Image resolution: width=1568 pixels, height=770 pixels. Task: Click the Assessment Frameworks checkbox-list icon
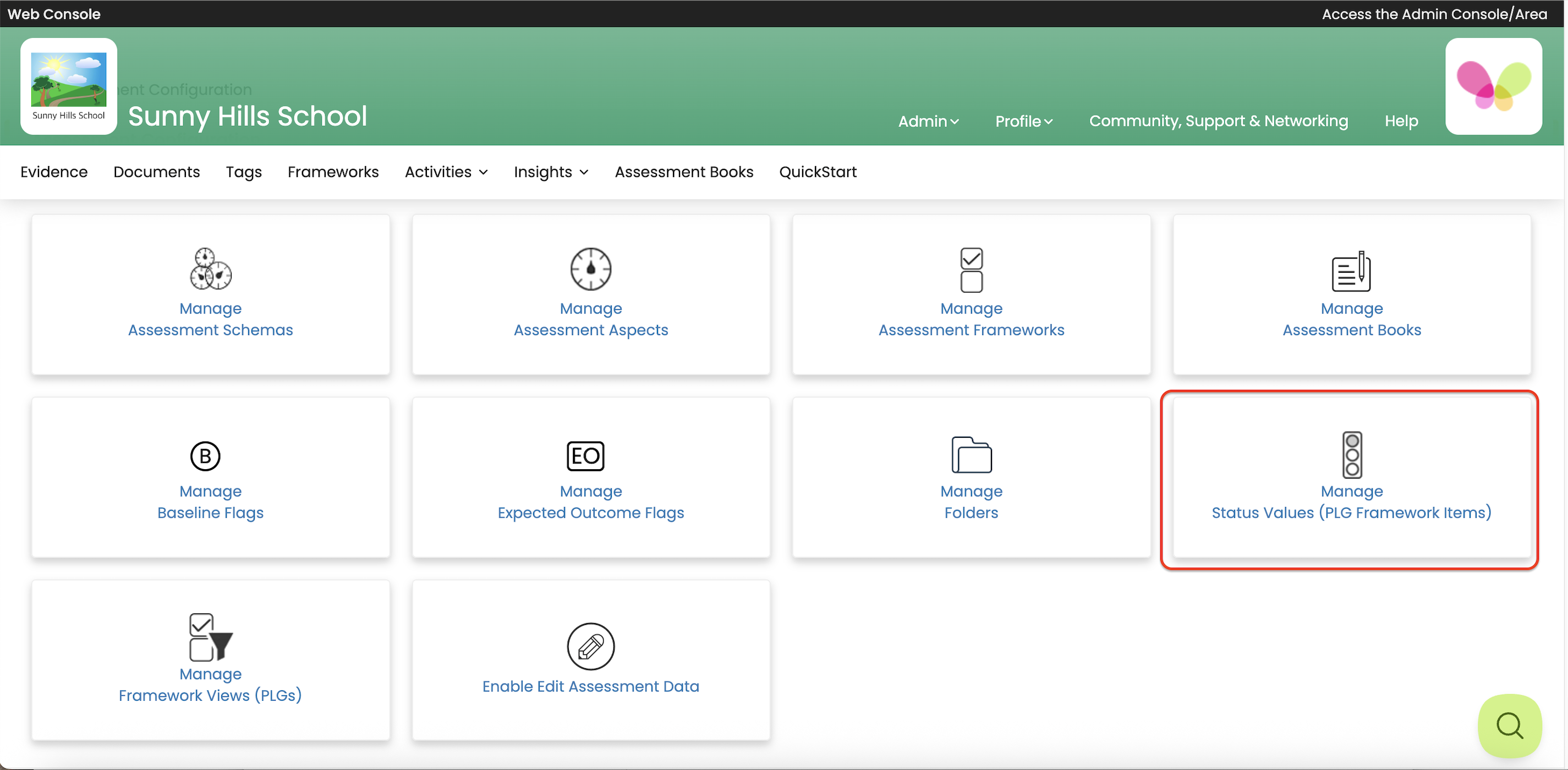[x=971, y=269]
